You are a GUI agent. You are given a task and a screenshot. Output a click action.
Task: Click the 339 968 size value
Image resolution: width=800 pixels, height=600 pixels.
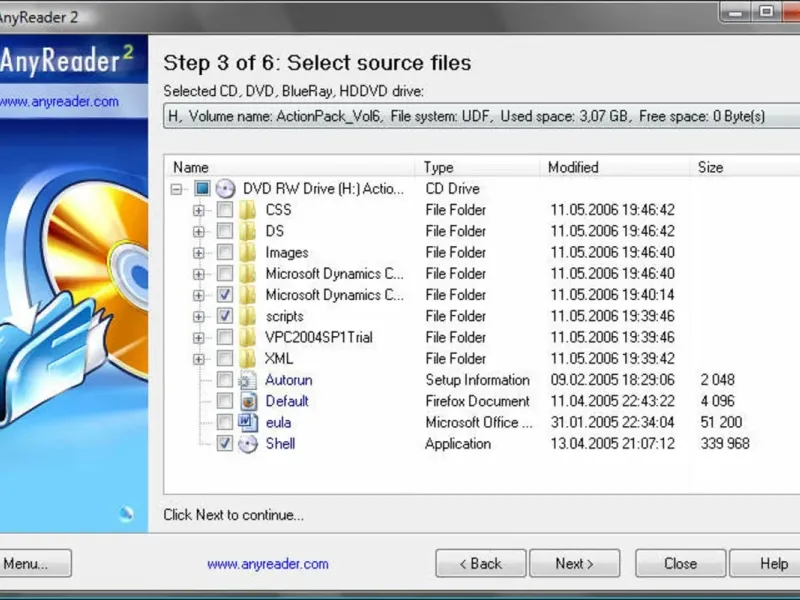tap(725, 444)
